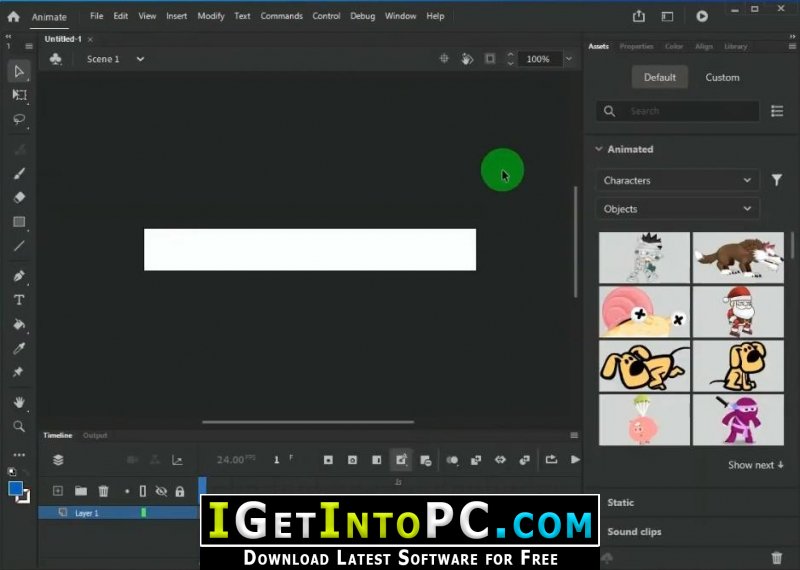Viewport: 800px width, 570px height.
Task: Switch to the Properties tab
Action: point(636,46)
